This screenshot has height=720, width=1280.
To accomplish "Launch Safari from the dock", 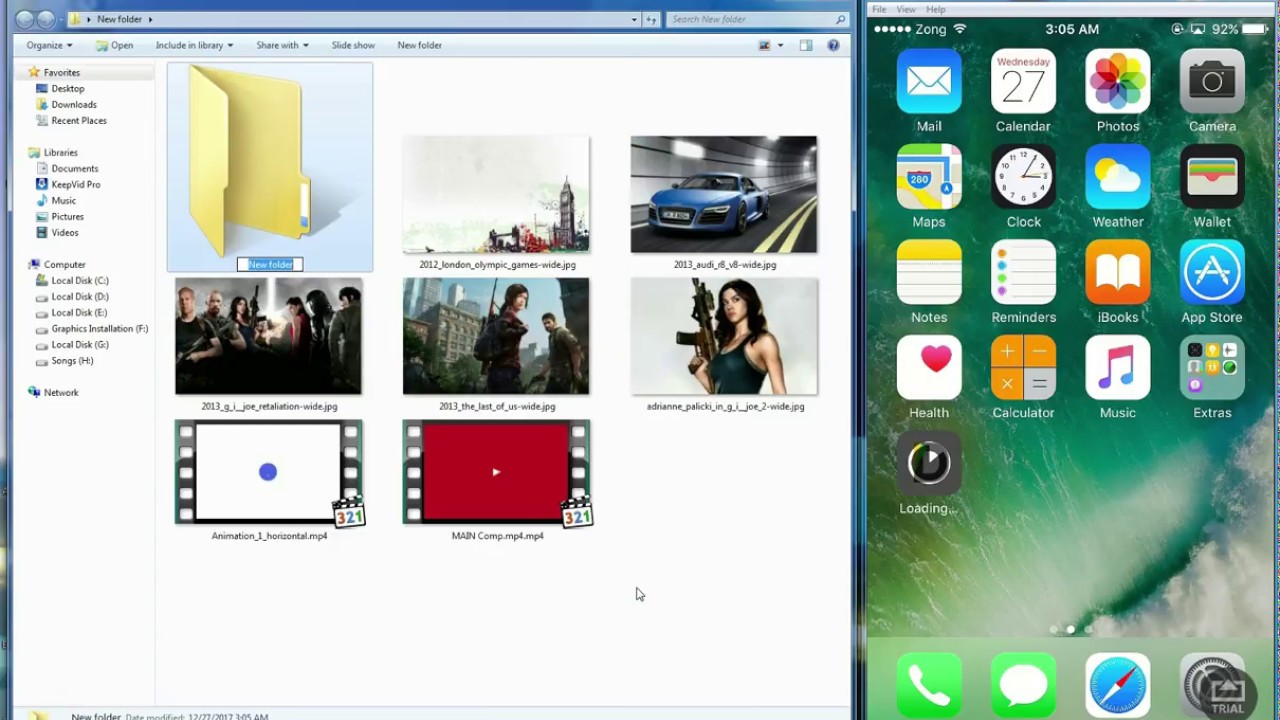I will point(1117,686).
